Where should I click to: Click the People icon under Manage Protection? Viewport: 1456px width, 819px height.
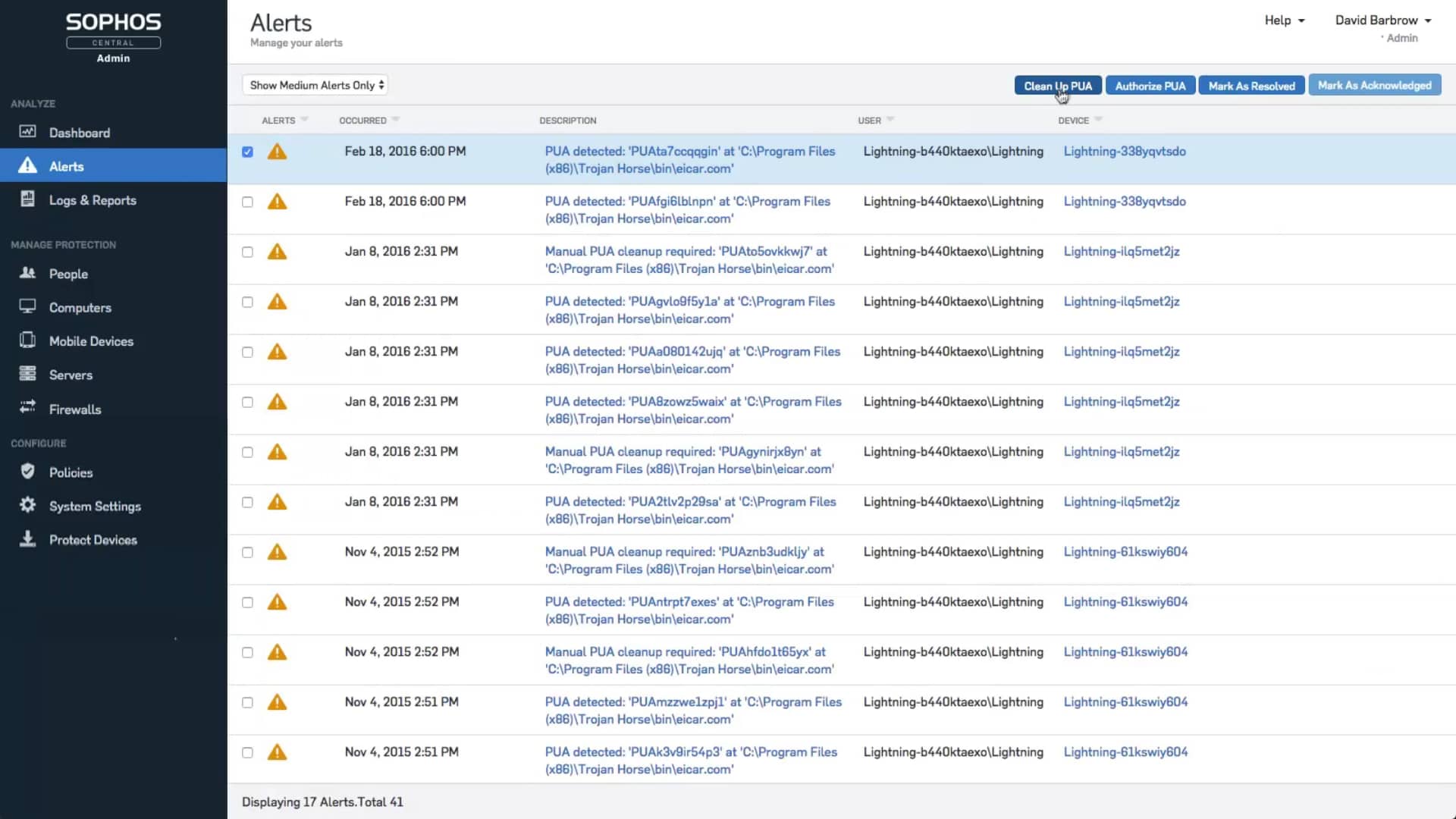(x=27, y=273)
